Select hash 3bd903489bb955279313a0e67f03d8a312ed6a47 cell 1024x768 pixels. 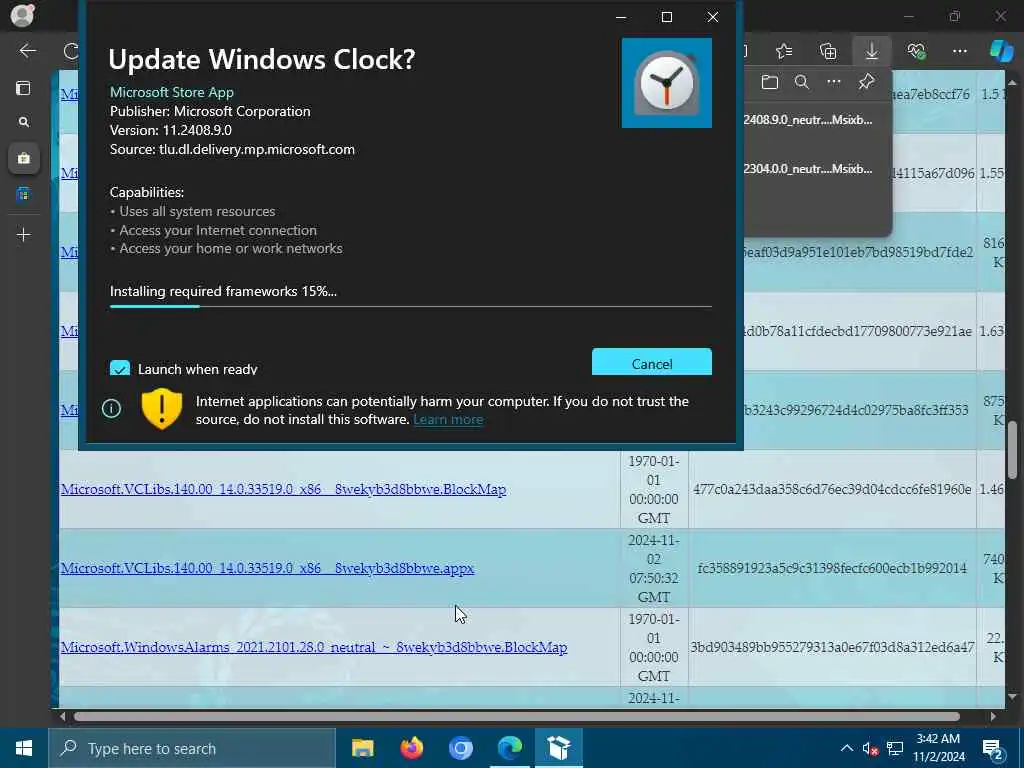pos(832,647)
